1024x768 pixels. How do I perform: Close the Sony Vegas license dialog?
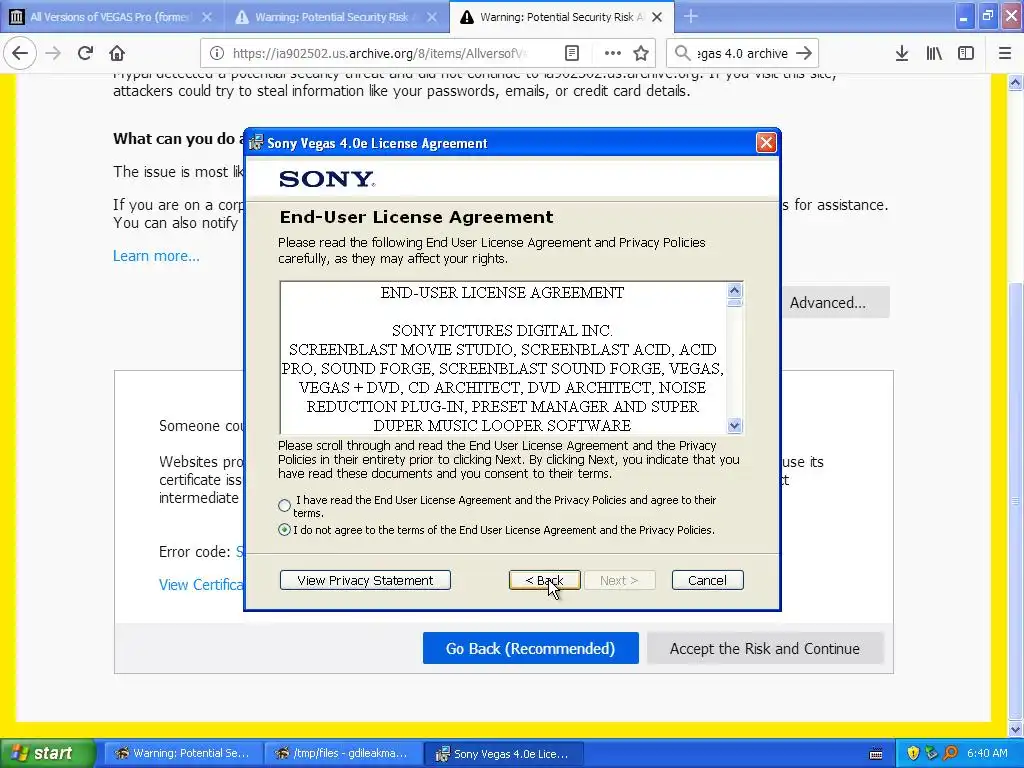(x=766, y=142)
